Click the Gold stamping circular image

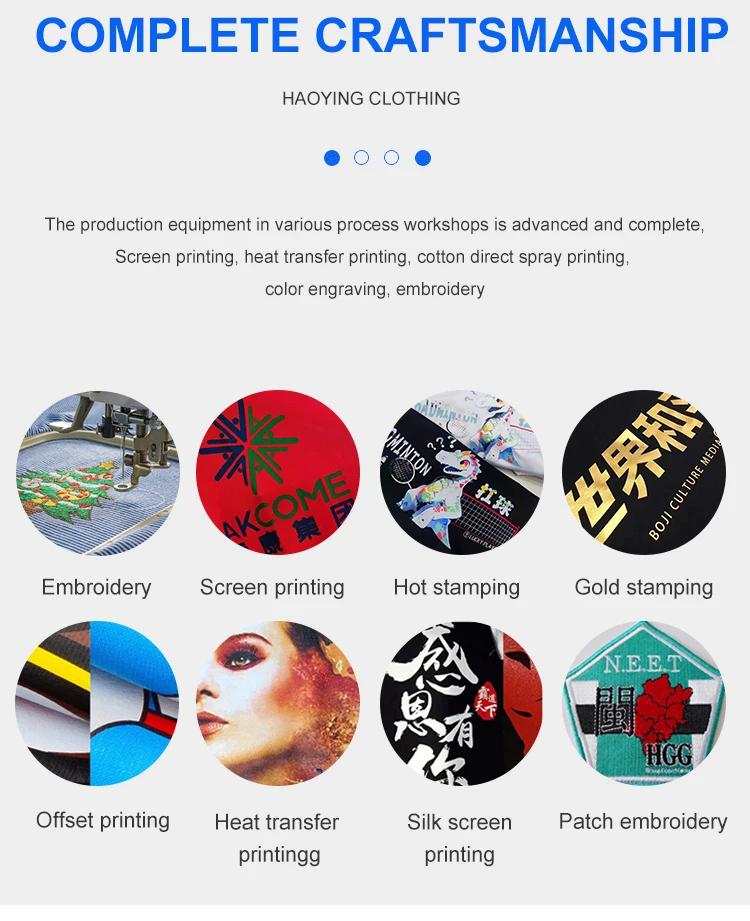coord(644,473)
